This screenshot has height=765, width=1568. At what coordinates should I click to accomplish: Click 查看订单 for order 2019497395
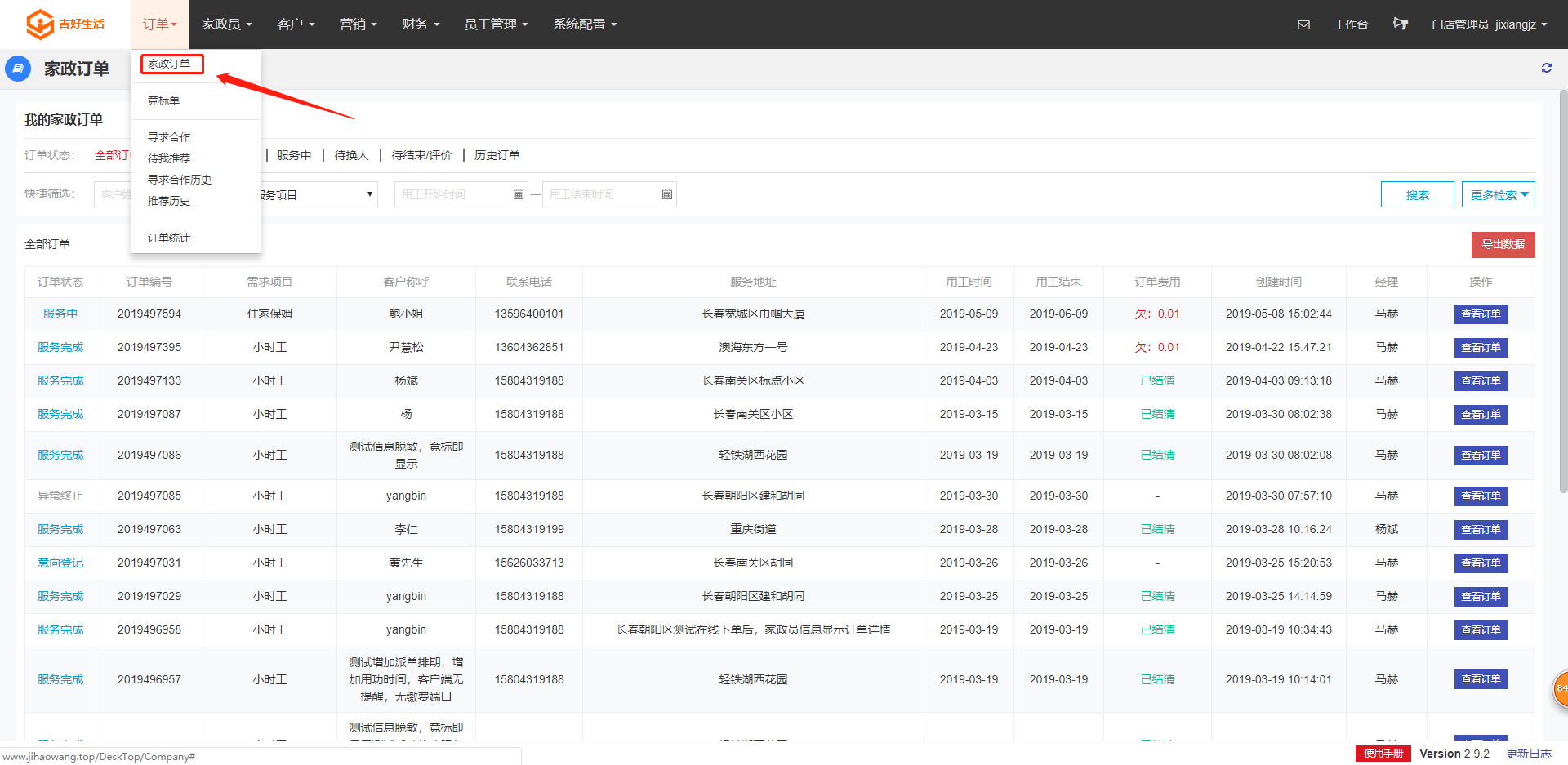click(x=1481, y=348)
